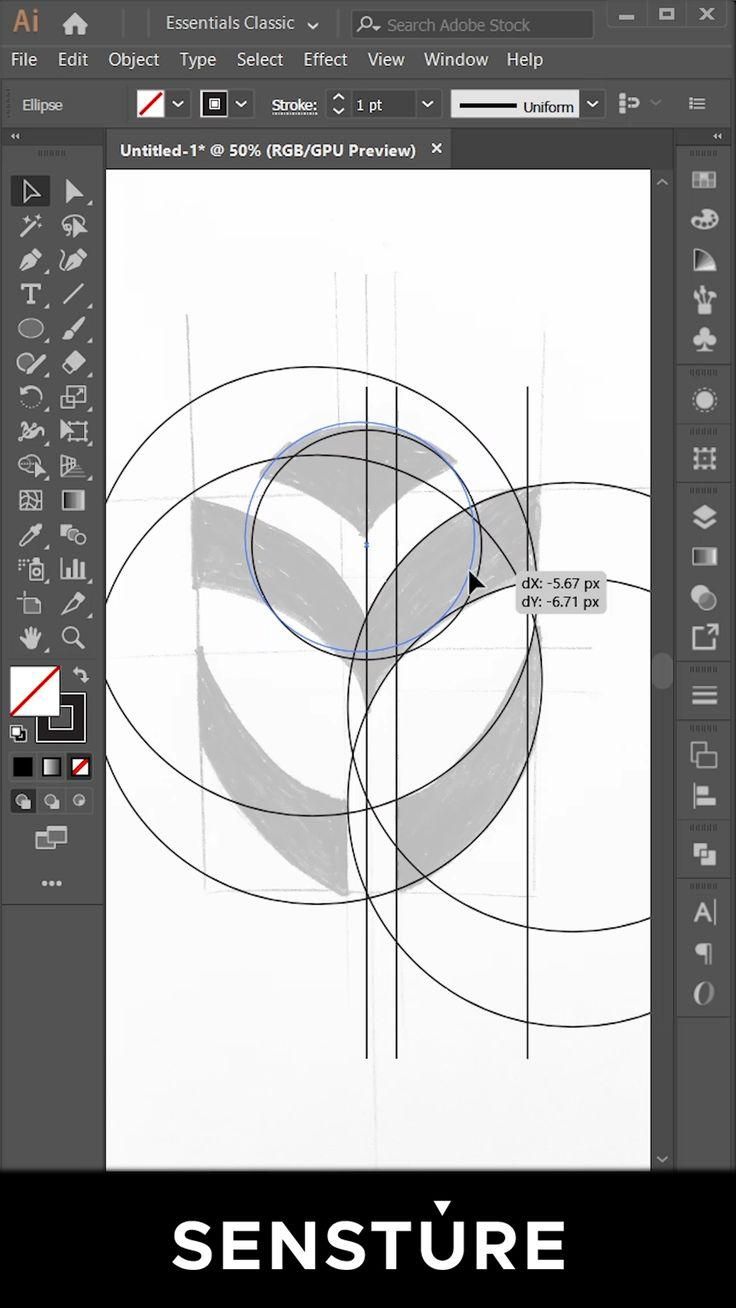Open the Pathfinder panel
This screenshot has width=736, height=1308.
click(x=705, y=855)
